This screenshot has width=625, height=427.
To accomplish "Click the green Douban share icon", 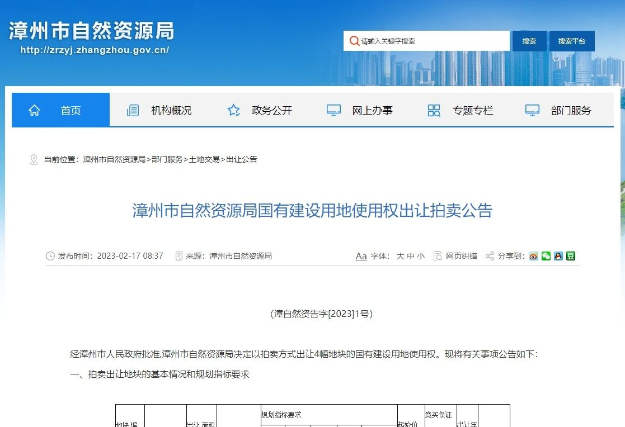I will (570, 256).
